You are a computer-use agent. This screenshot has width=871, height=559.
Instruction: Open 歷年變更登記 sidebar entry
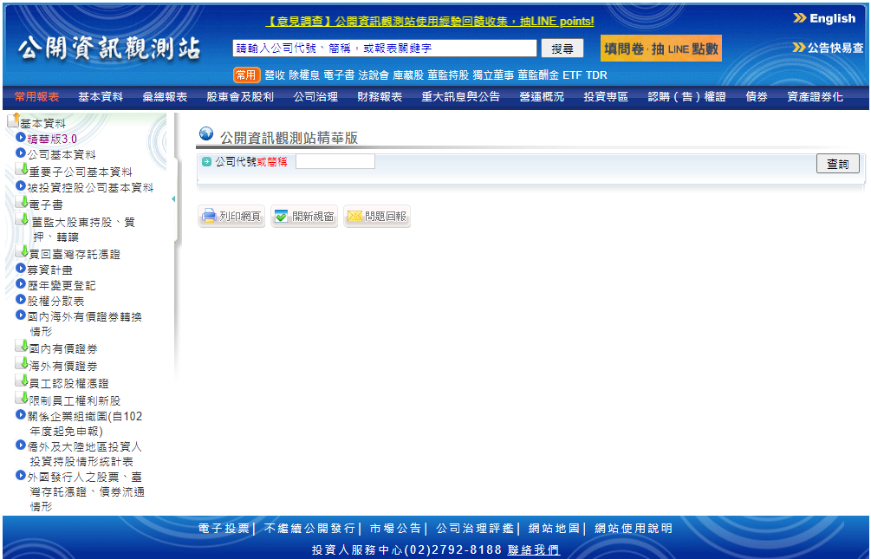click(62, 286)
